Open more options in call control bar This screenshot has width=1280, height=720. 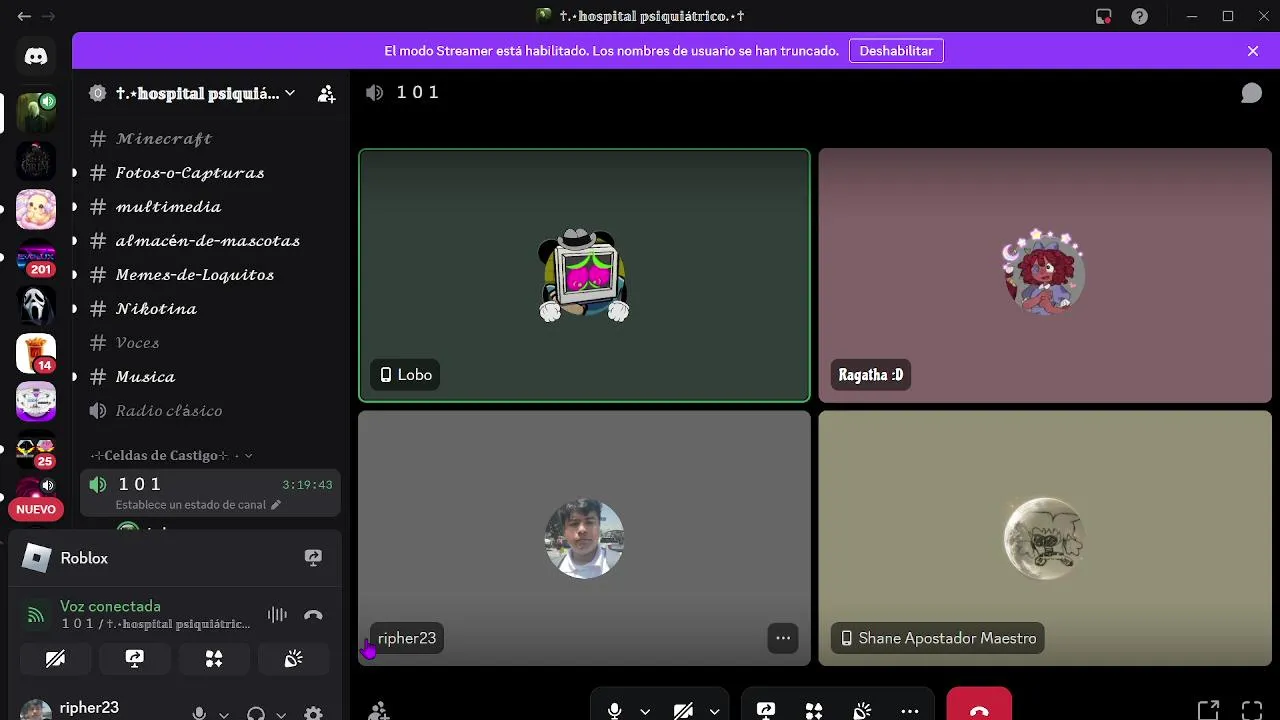point(910,710)
